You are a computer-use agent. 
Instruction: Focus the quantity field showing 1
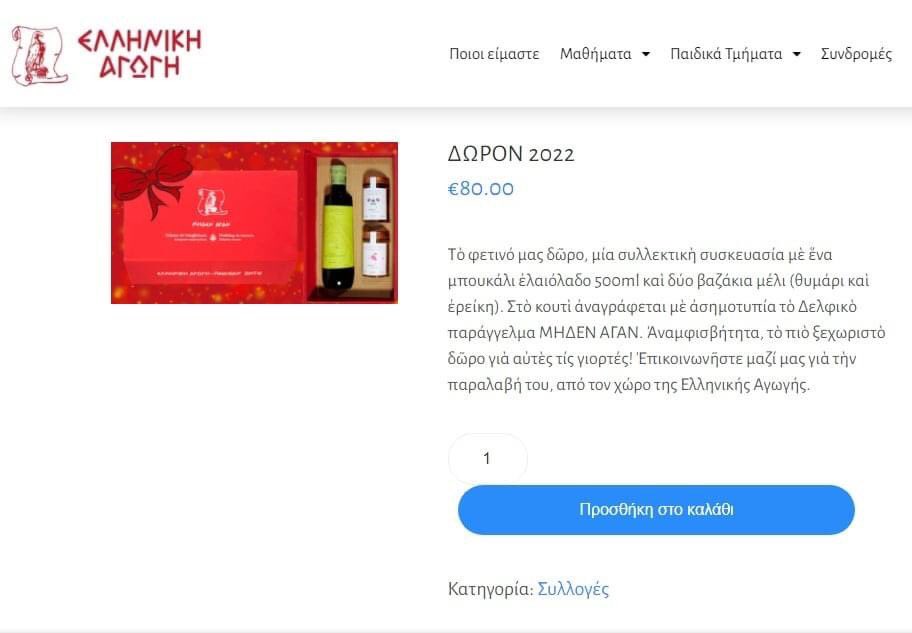point(487,458)
